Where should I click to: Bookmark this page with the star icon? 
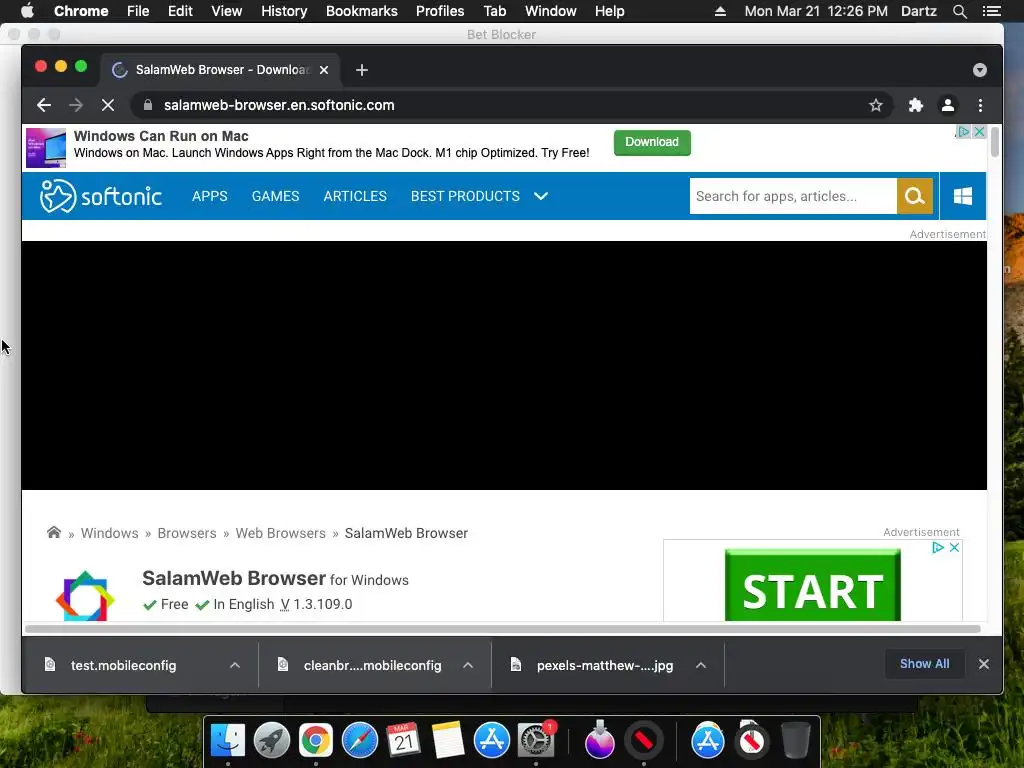[x=876, y=105]
